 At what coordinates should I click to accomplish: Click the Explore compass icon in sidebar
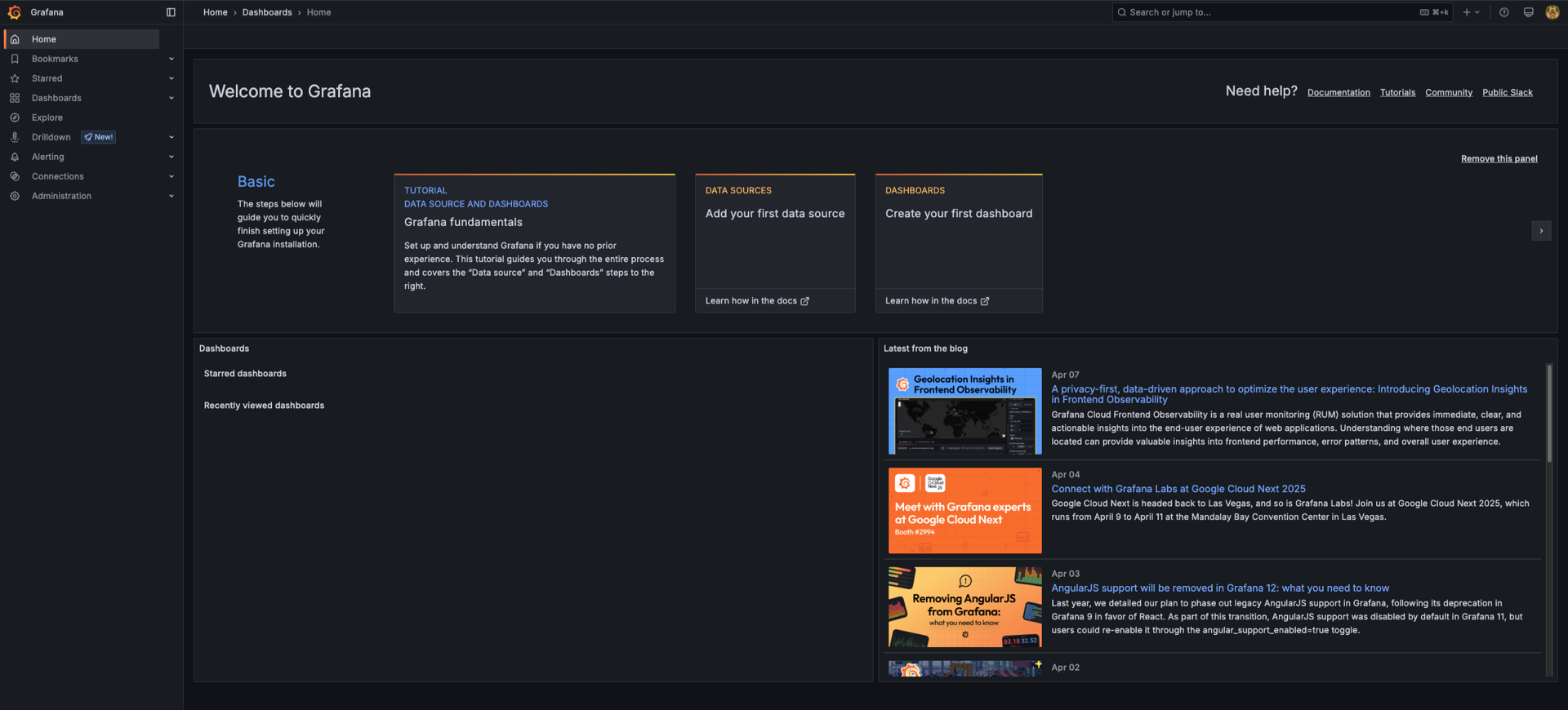click(15, 118)
